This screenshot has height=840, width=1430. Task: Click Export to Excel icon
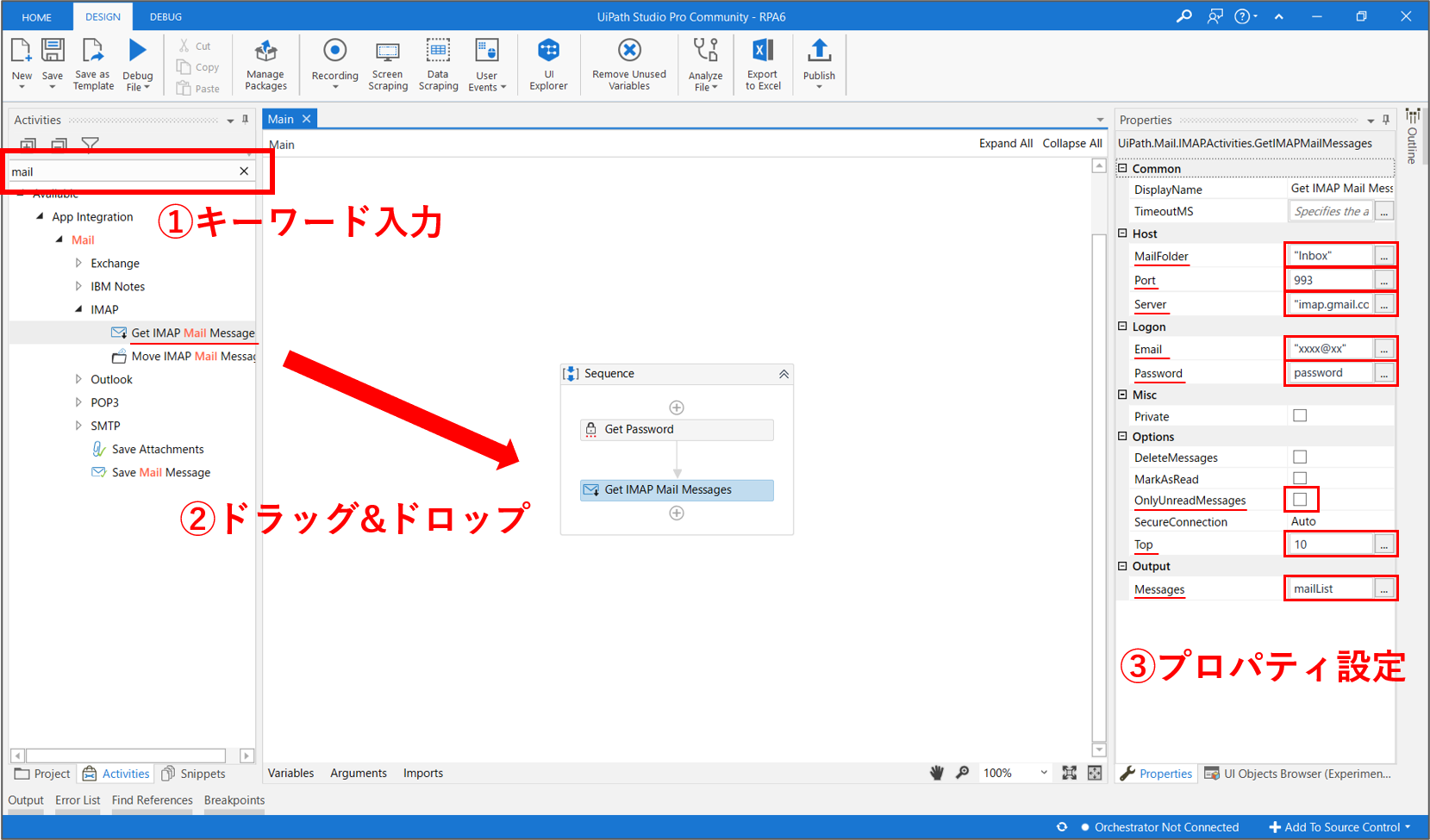[763, 63]
